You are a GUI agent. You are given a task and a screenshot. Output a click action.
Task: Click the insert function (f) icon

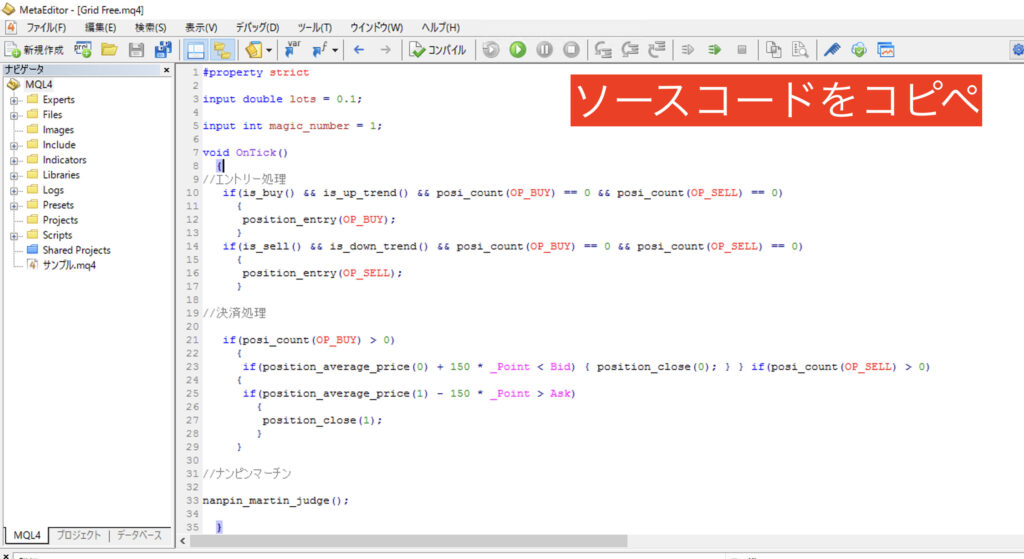320,50
